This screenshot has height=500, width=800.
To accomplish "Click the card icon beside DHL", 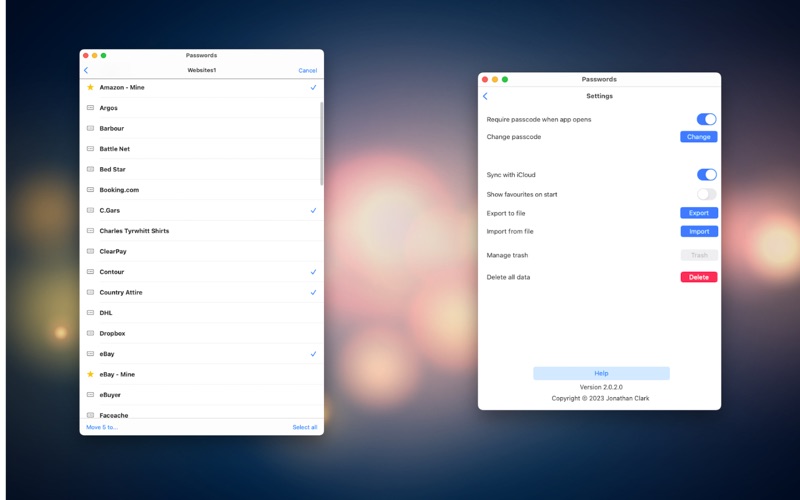I will [90, 312].
